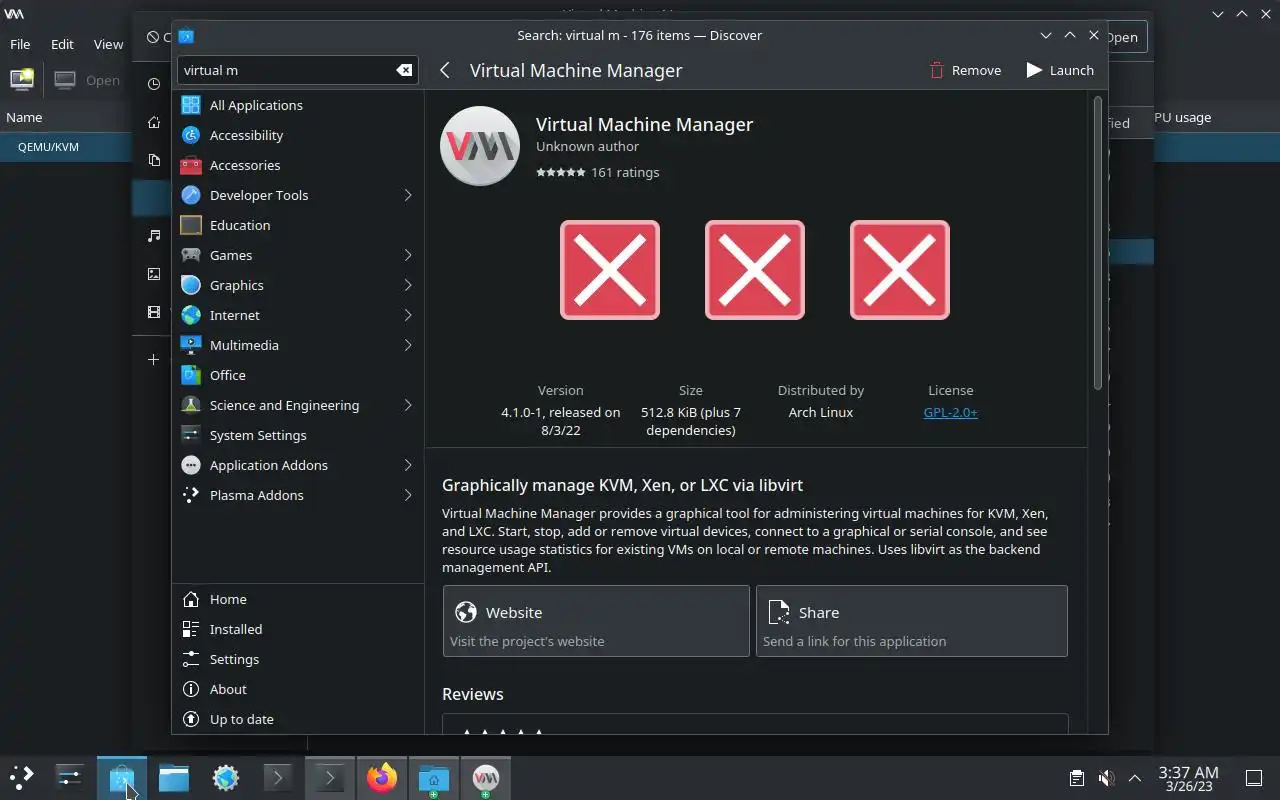Go to the Home page icon

191,599
